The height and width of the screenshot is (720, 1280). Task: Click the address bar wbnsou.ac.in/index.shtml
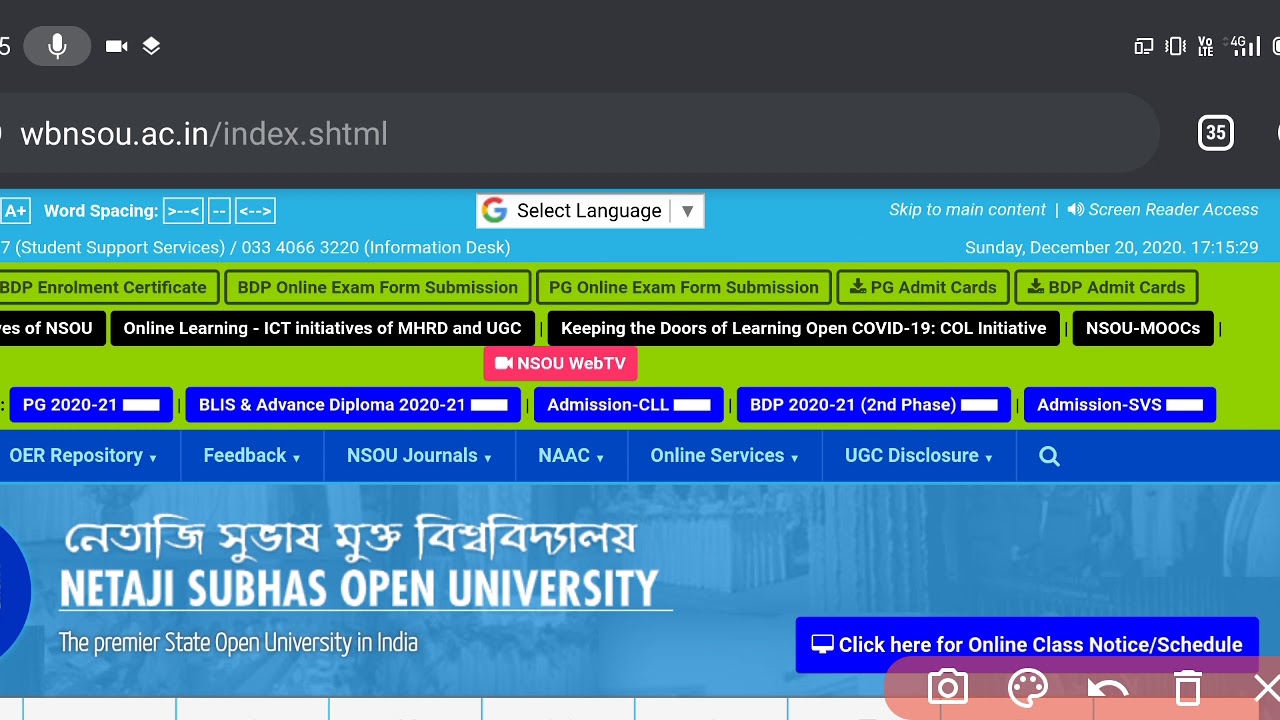point(578,133)
